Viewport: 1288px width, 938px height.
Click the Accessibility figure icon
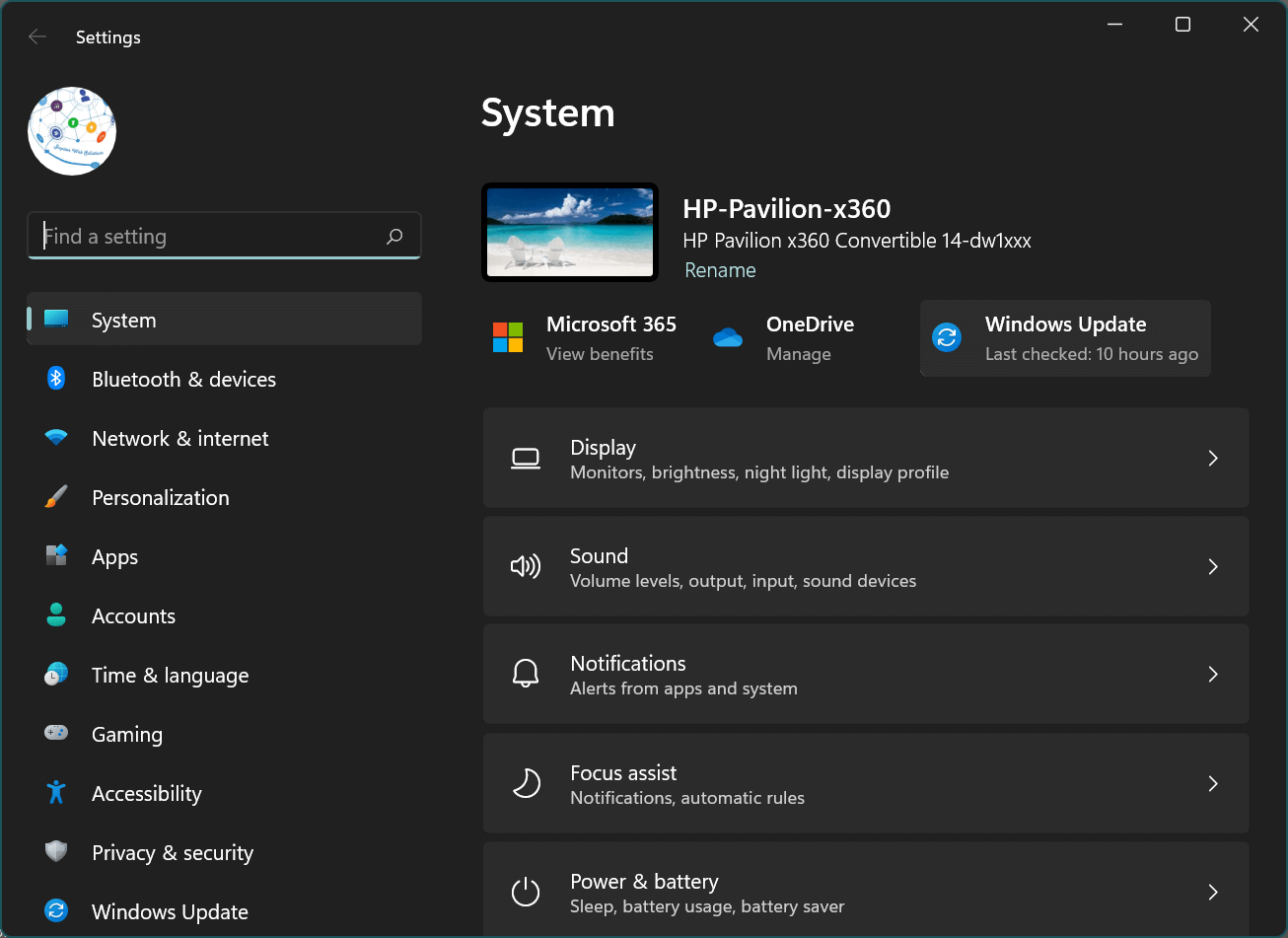(x=56, y=792)
